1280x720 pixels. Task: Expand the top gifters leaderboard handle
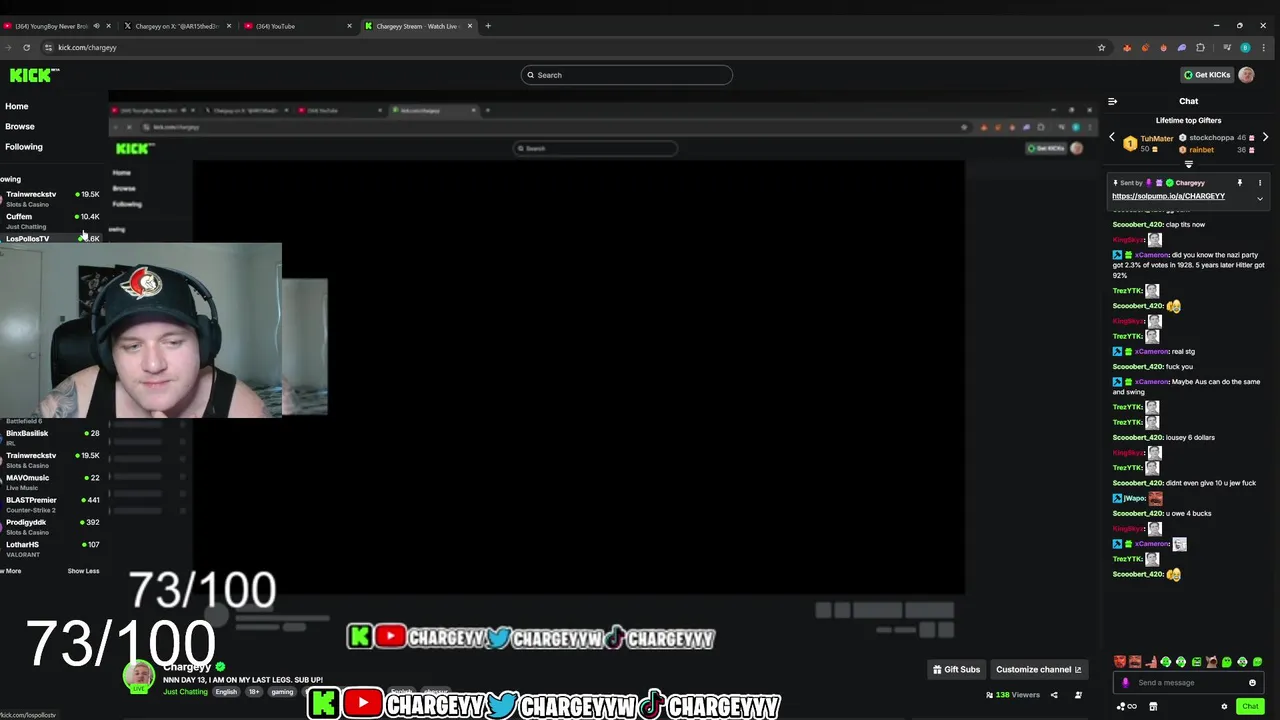click(x=1188, y=164)
